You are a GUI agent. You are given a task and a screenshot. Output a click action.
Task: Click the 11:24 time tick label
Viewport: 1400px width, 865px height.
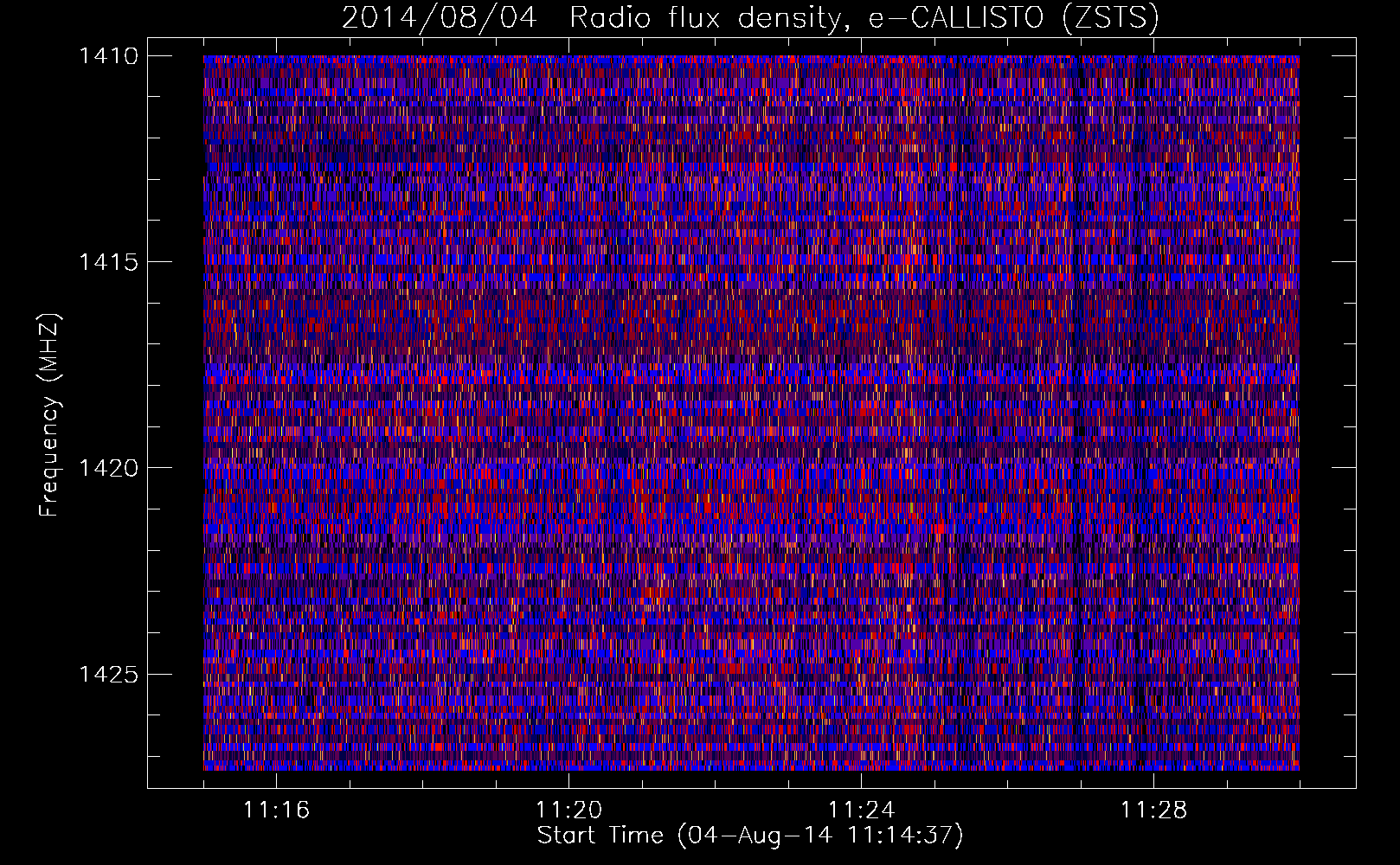point(861,811)
